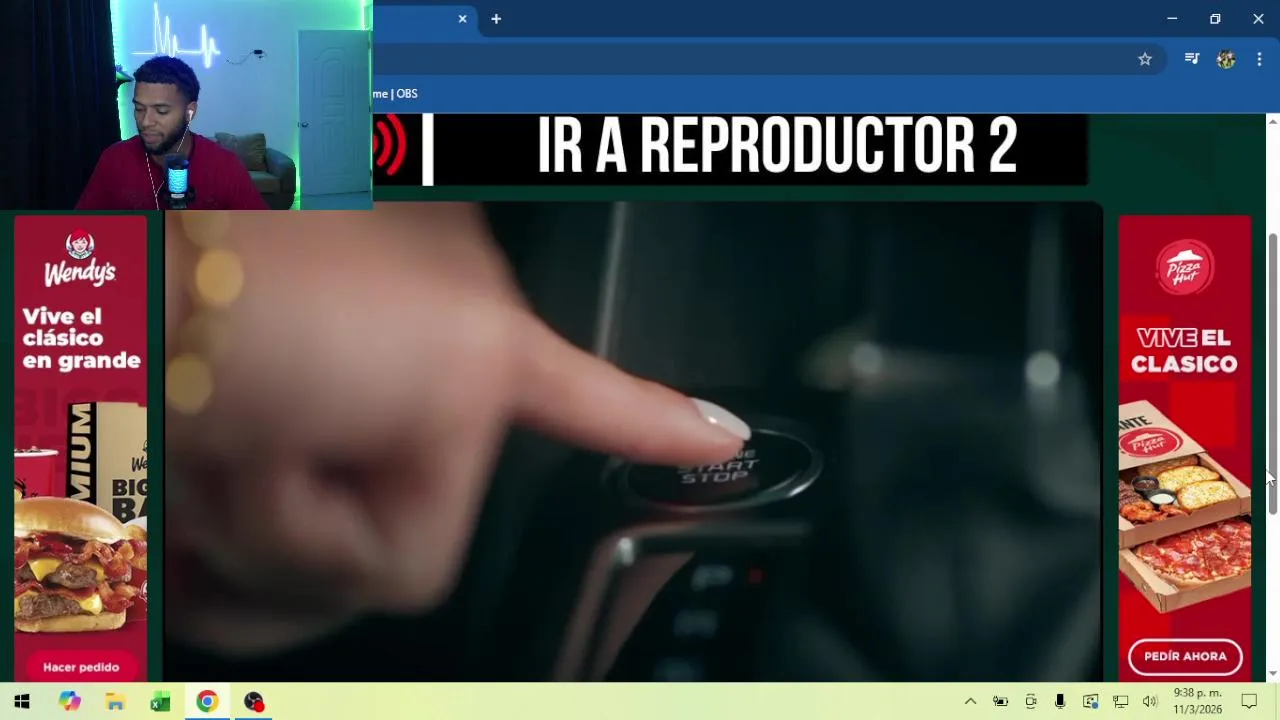Open the Chrome profile avatar
Screen dimensions: 1280x720
[1226, 60]
